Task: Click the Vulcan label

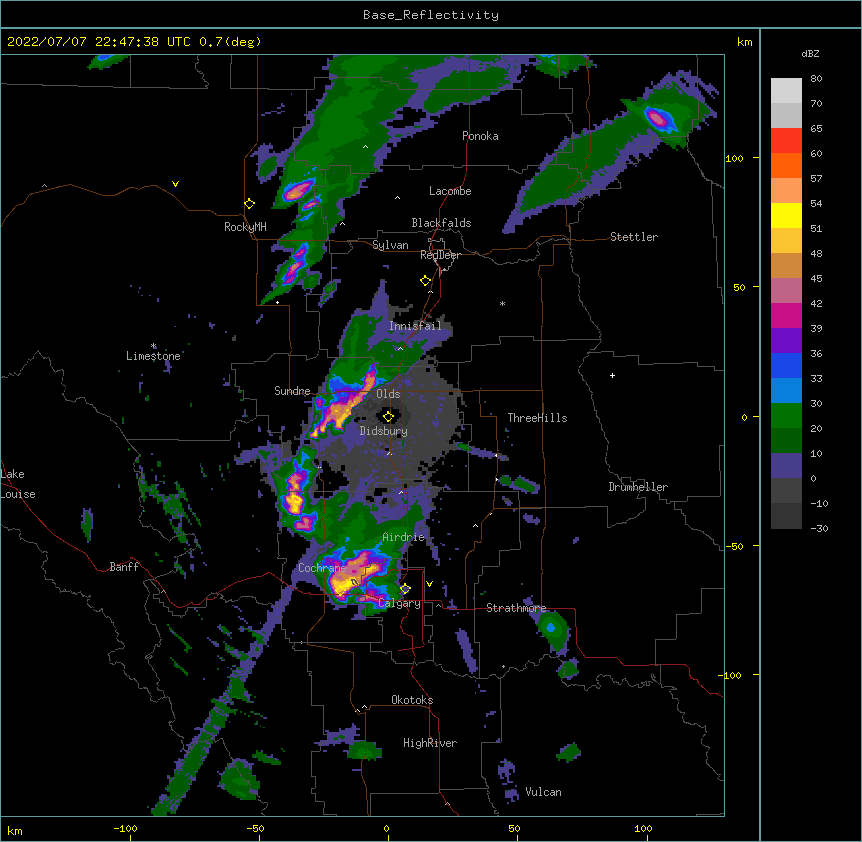Action: coord(543,792)
